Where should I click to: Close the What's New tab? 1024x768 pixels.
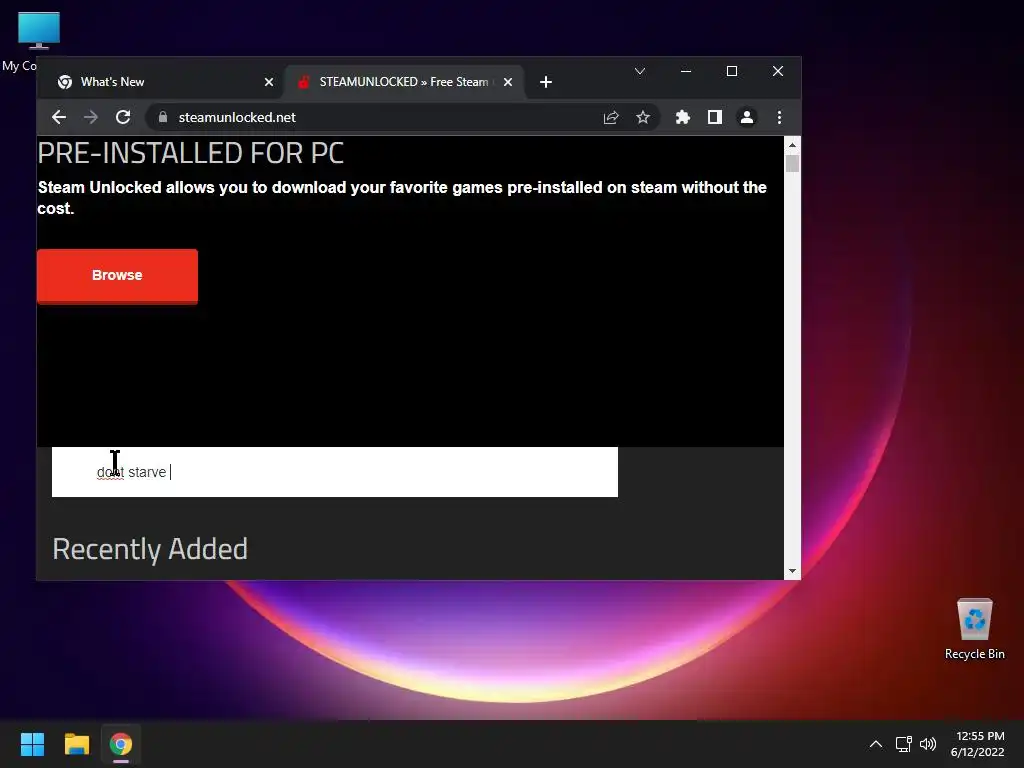(269, 82)
